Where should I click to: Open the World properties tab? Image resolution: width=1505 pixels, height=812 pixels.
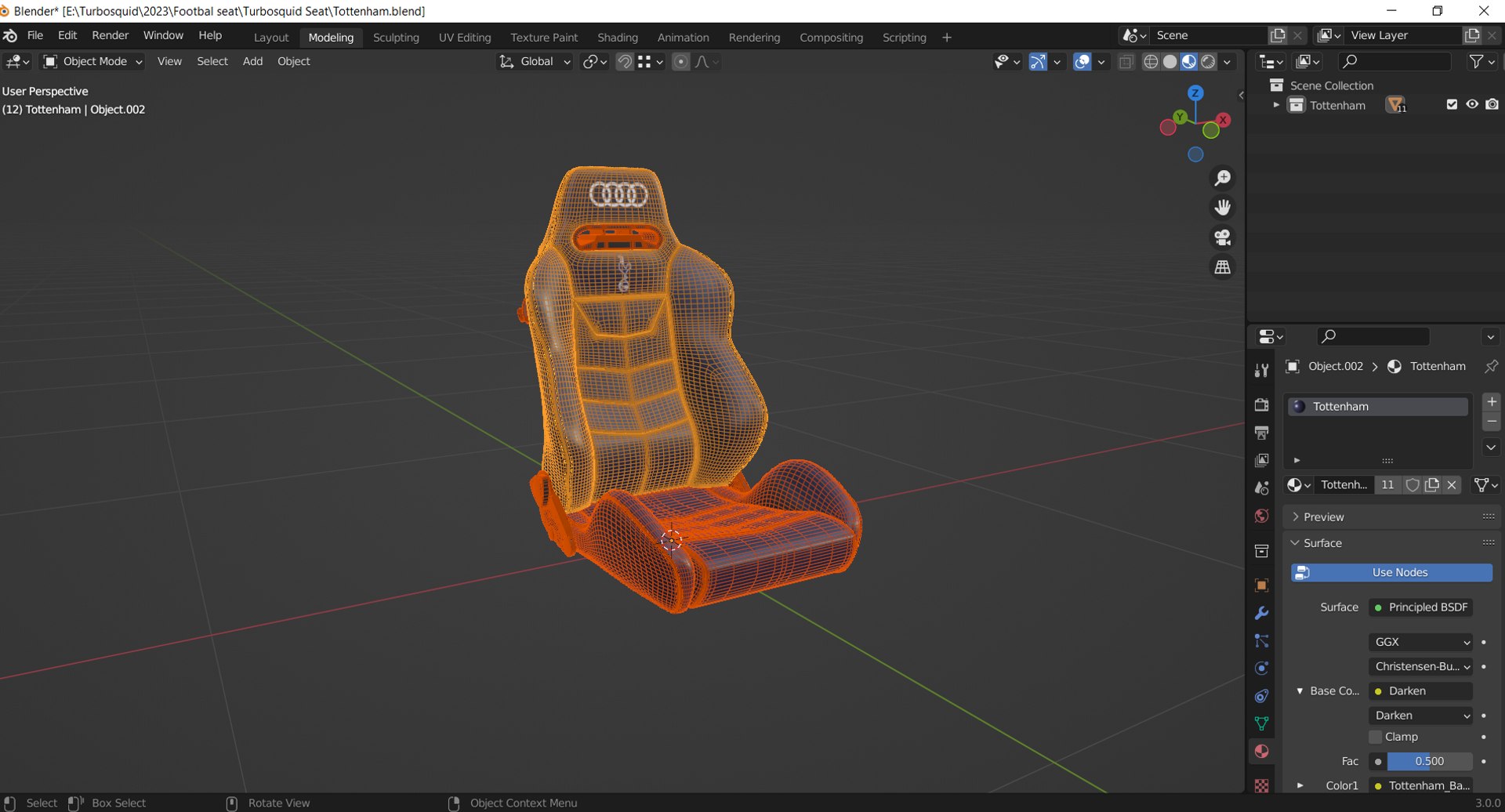pos(1261,516)
